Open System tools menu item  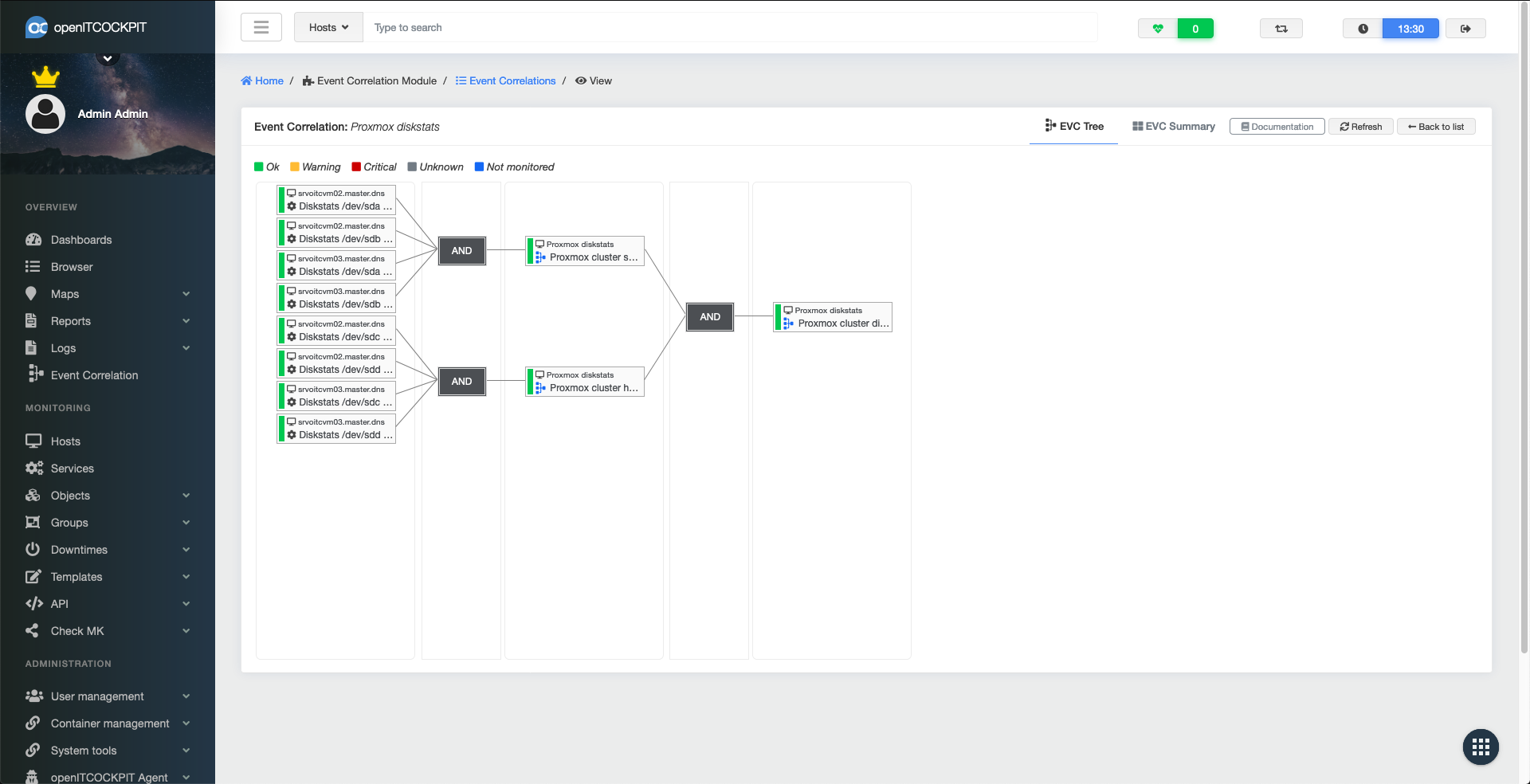click(x=108, y=751)
